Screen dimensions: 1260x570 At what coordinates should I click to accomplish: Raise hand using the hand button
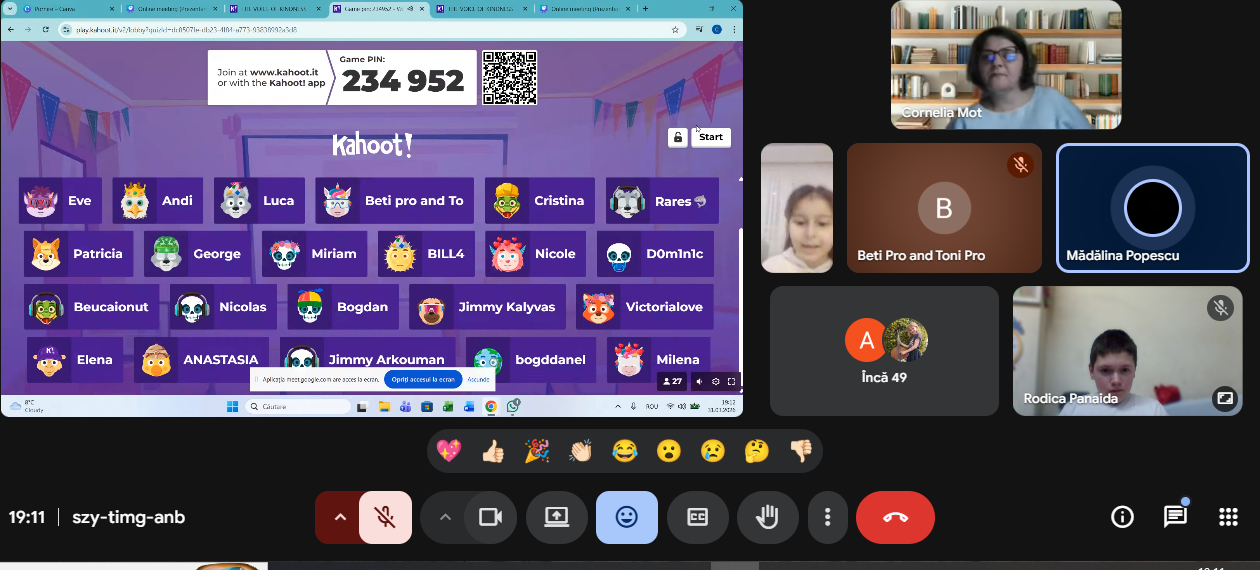[x=767, y=517]
